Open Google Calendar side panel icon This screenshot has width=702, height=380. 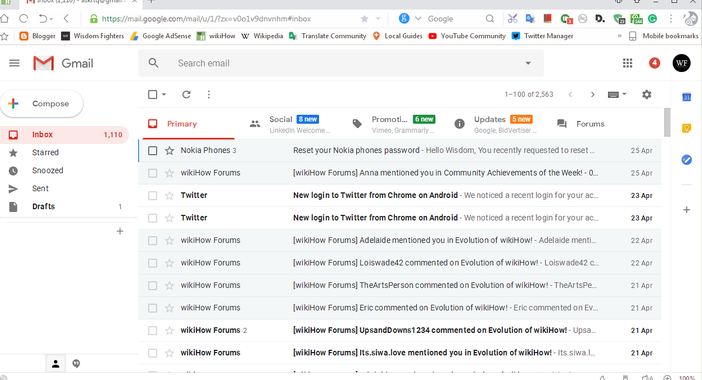(x=686, y=97)
